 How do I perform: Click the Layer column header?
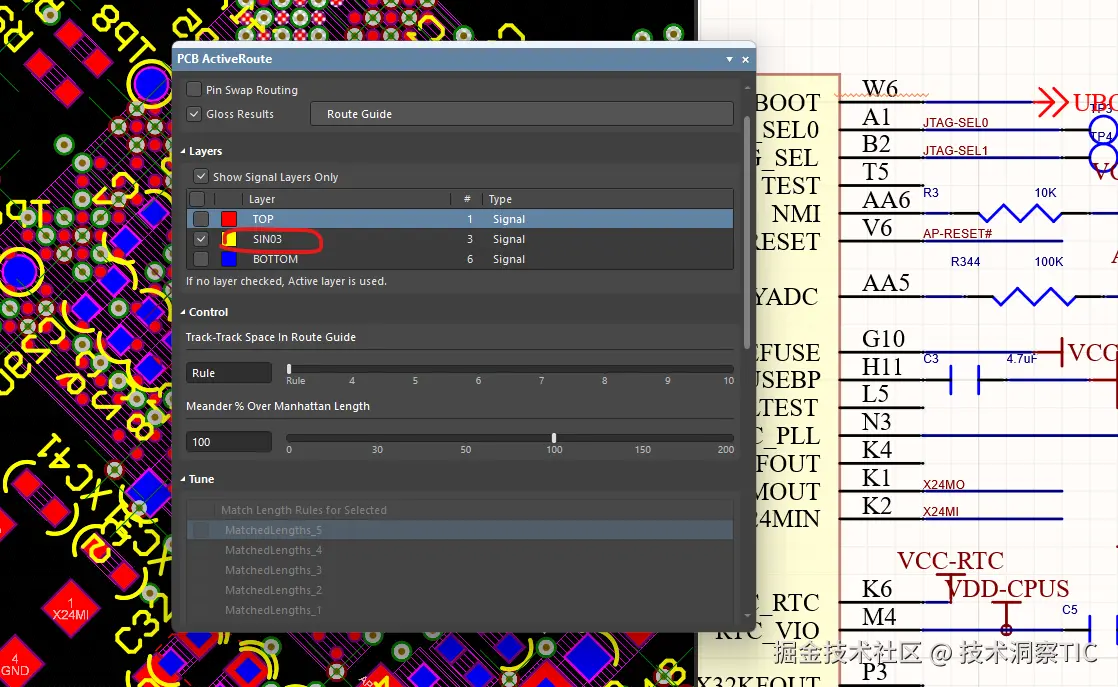[x=262, y=199]
